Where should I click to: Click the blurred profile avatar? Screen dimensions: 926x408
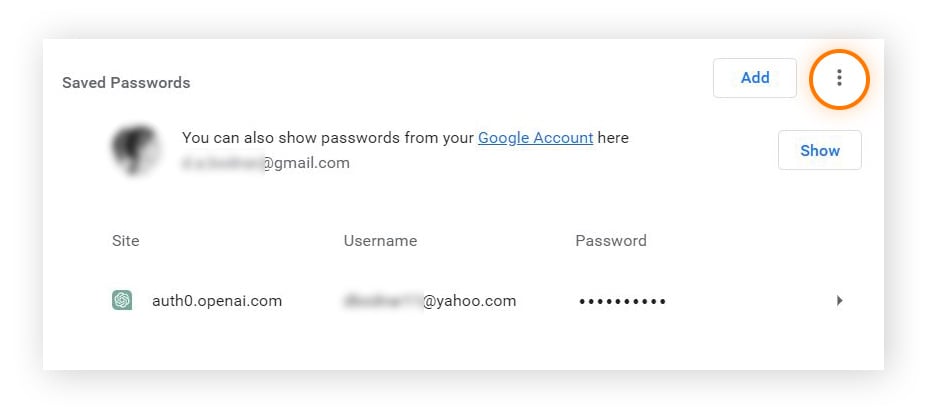click(x=136, y=150)
